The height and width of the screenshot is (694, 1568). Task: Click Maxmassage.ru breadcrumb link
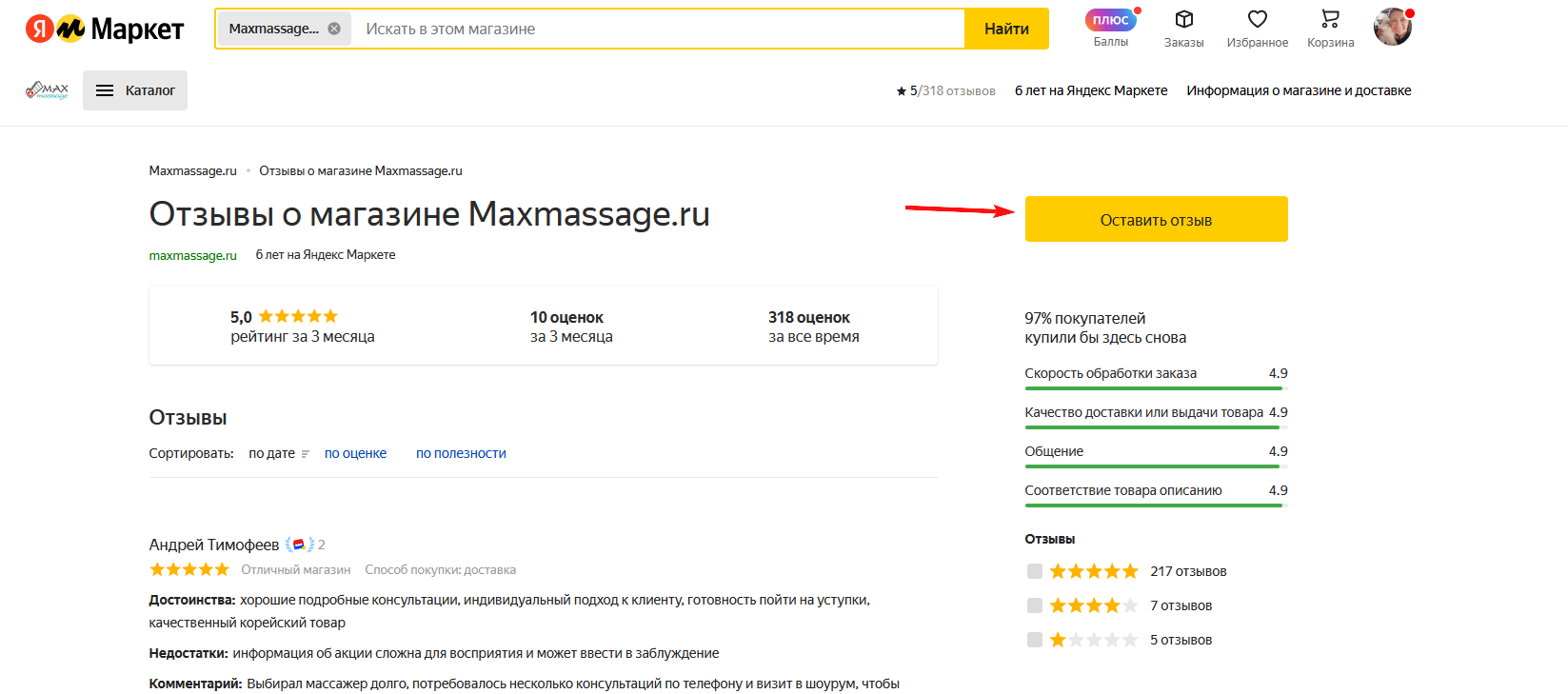193,171
